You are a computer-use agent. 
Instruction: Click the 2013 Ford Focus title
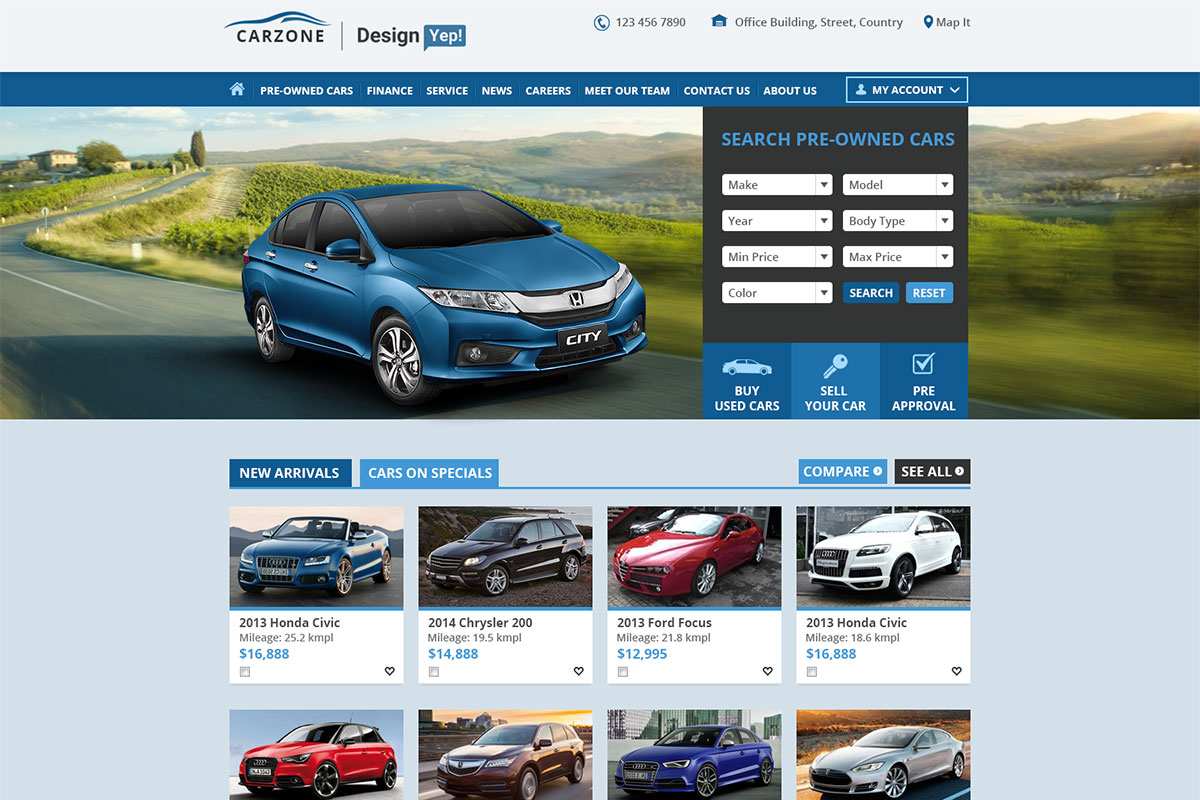664,622
